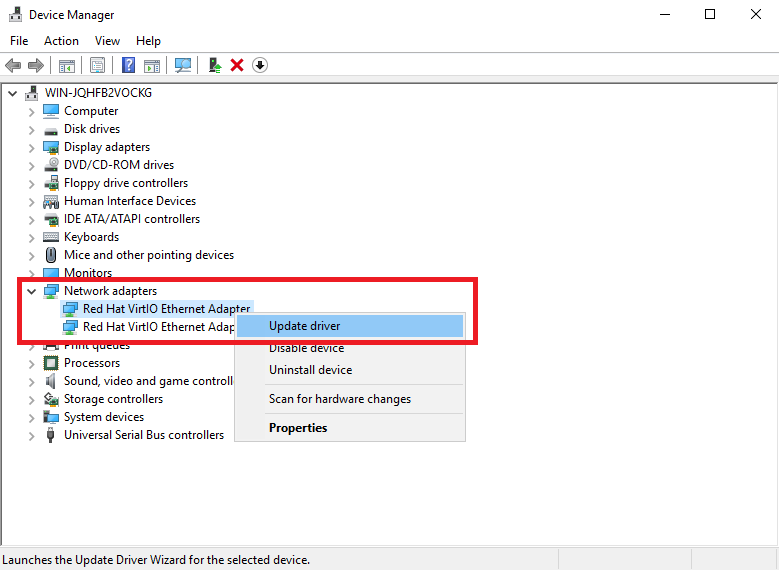Click the mouse icon for pointing devices
The image size is (779, 570).
pos(51,255)
